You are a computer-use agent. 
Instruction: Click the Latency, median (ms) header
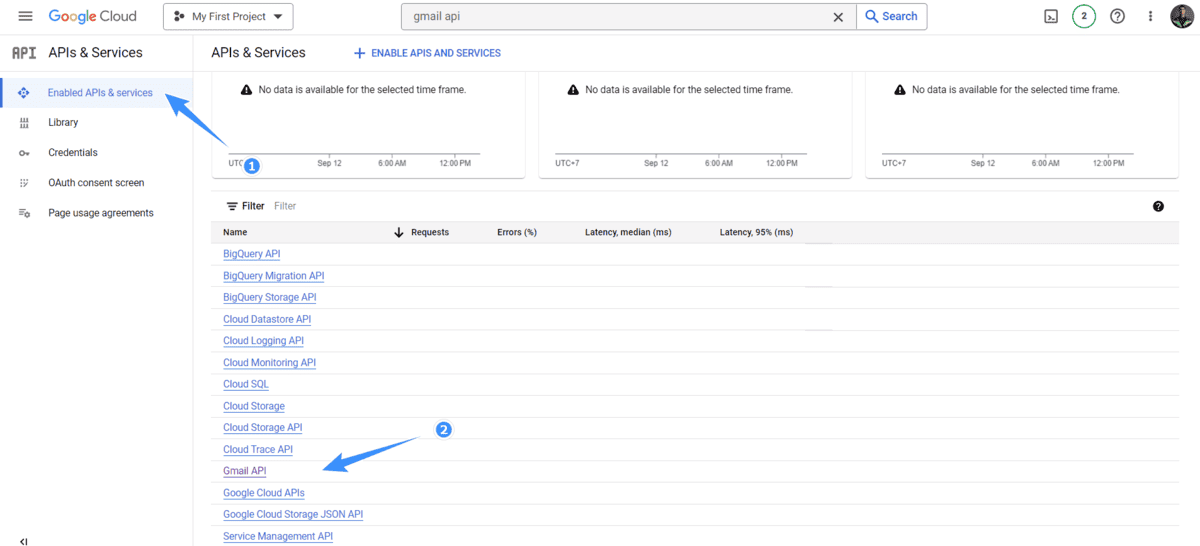click(628, 232)
